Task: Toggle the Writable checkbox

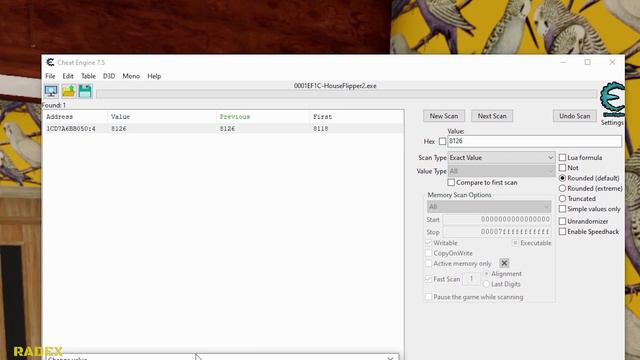Action: click(429, 243)
